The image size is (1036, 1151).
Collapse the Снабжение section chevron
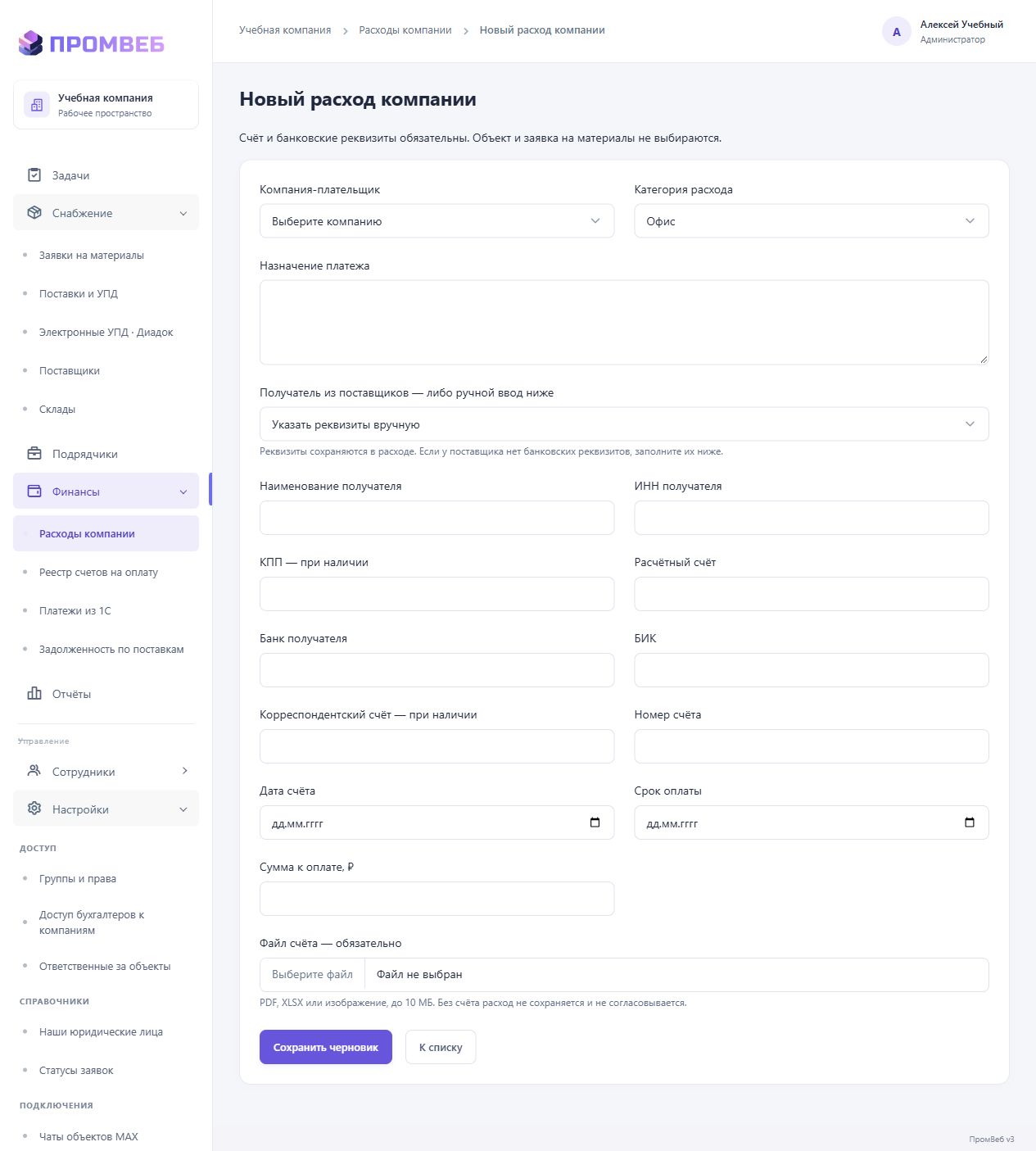183,213
